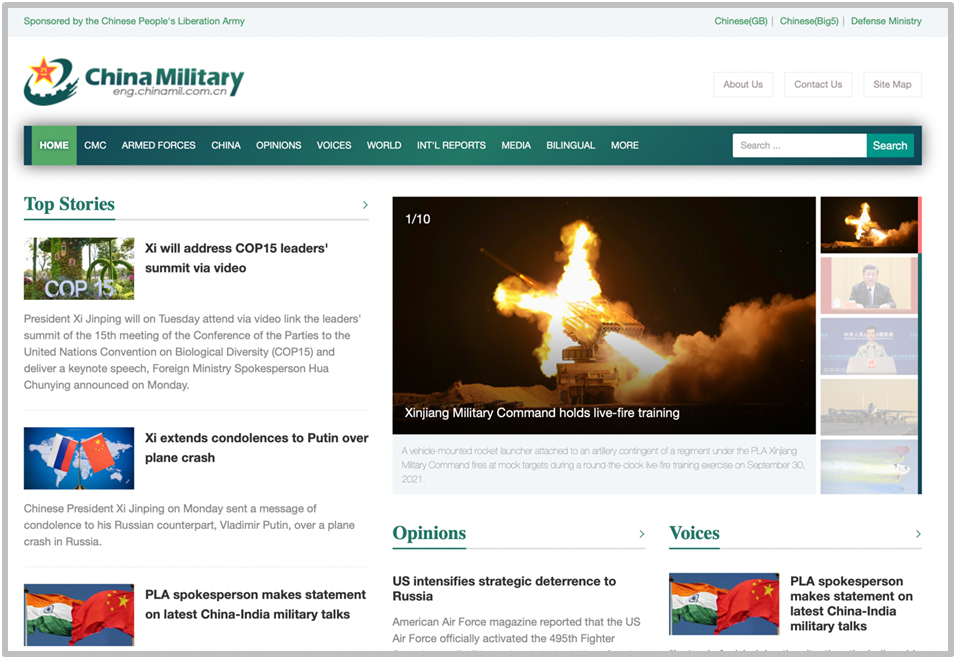Select MEDIA in the navigation bar

click(x=516, y=146)
